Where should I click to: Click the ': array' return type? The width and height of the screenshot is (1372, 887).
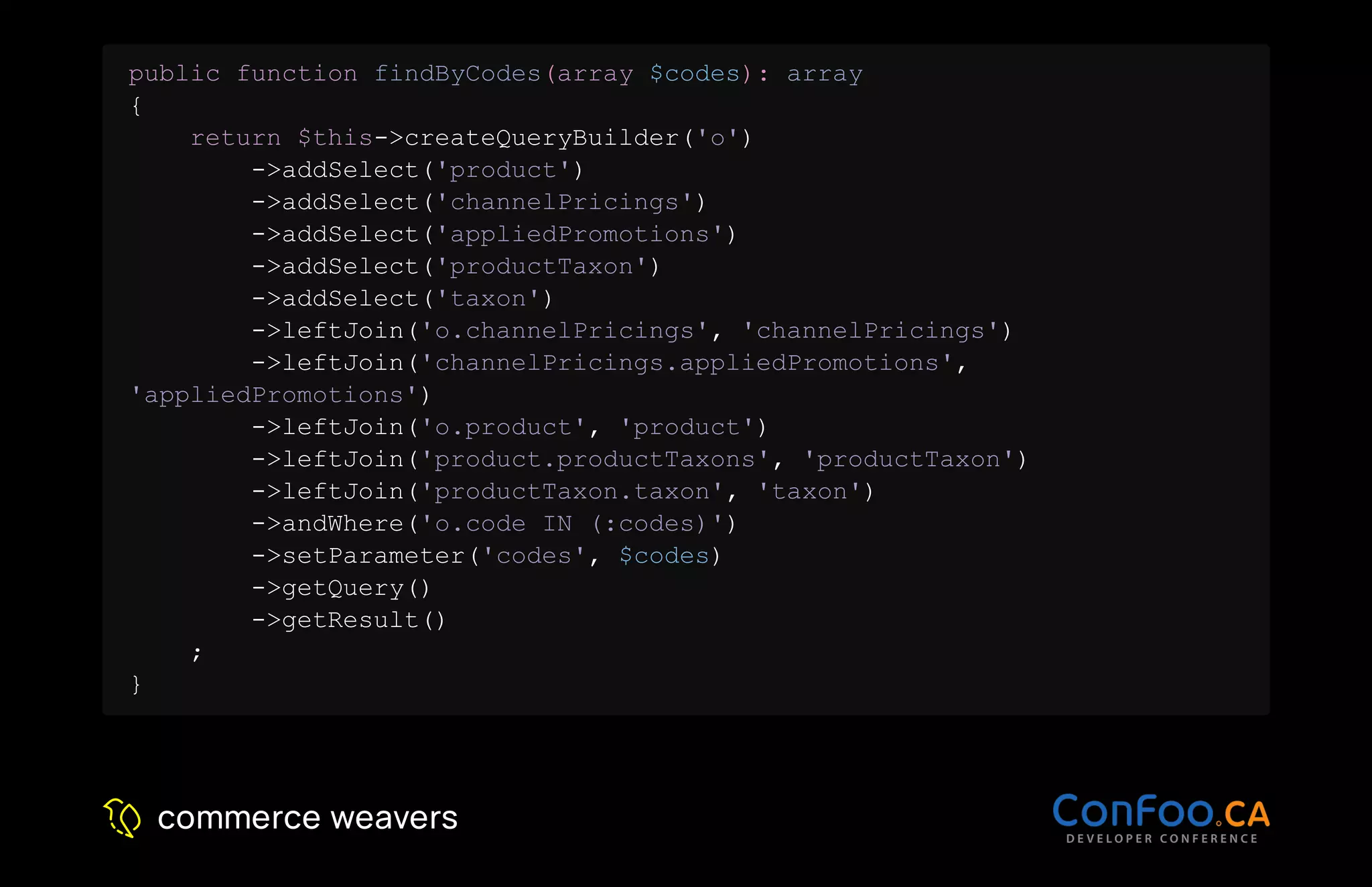coord(811,73)
